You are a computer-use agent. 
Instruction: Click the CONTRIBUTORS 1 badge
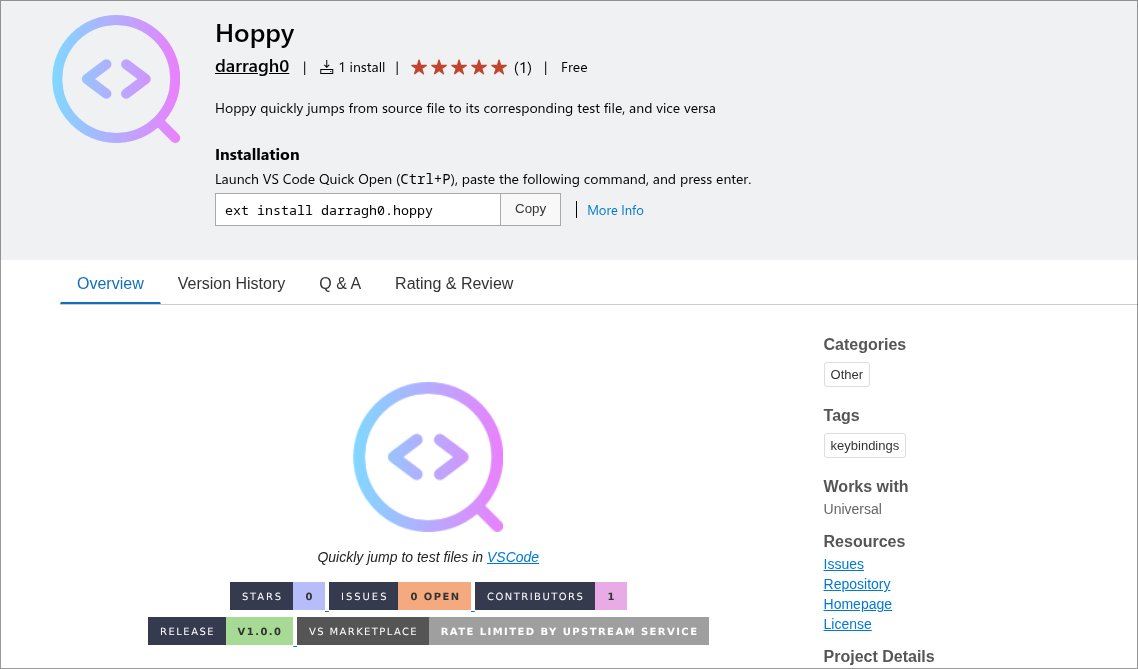pos(550,595)
